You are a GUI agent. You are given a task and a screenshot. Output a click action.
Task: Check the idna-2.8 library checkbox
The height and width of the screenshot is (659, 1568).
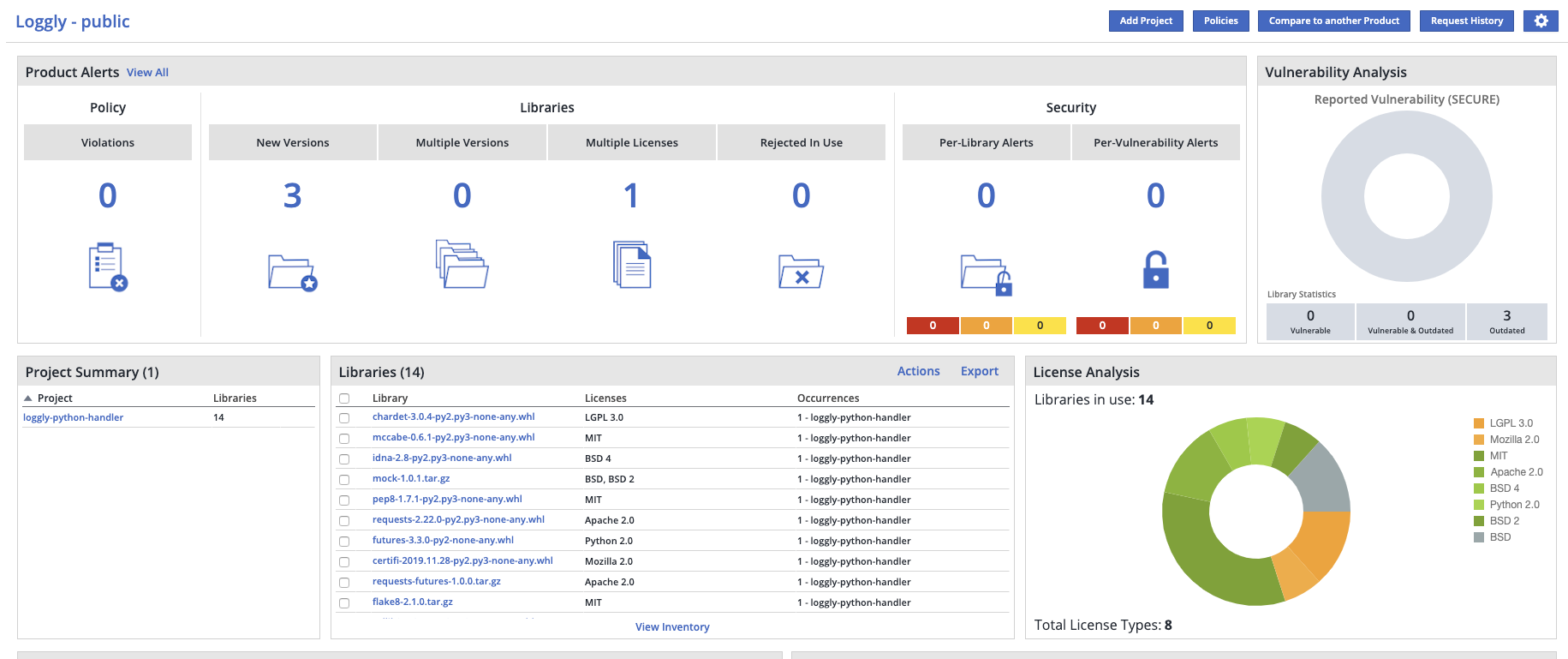[344, 459]
